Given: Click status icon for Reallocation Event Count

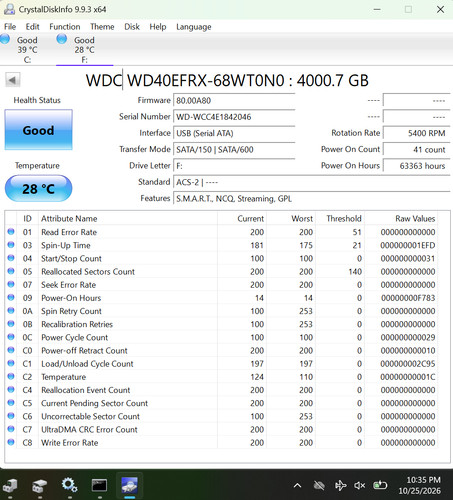Looking at the screenshot, I should (11, 389).
